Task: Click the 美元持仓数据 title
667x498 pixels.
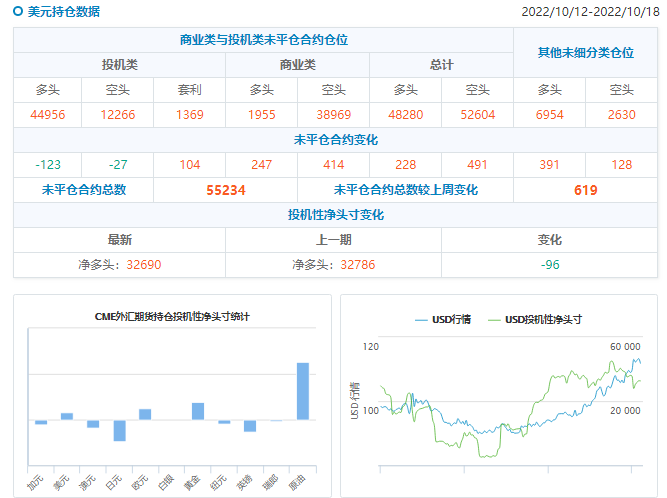Action: (61, 12)
